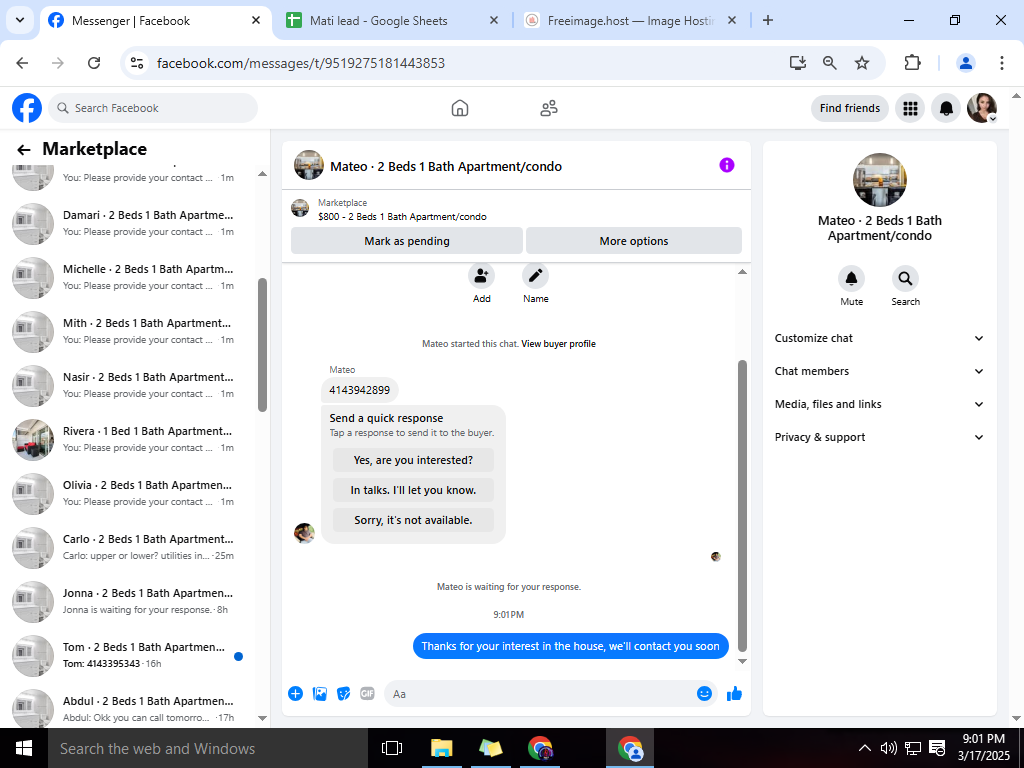The height and width of the screenshot is (768, 1024).
Task: Open Carlo conversation in list
Action: (x=129, y=547)
